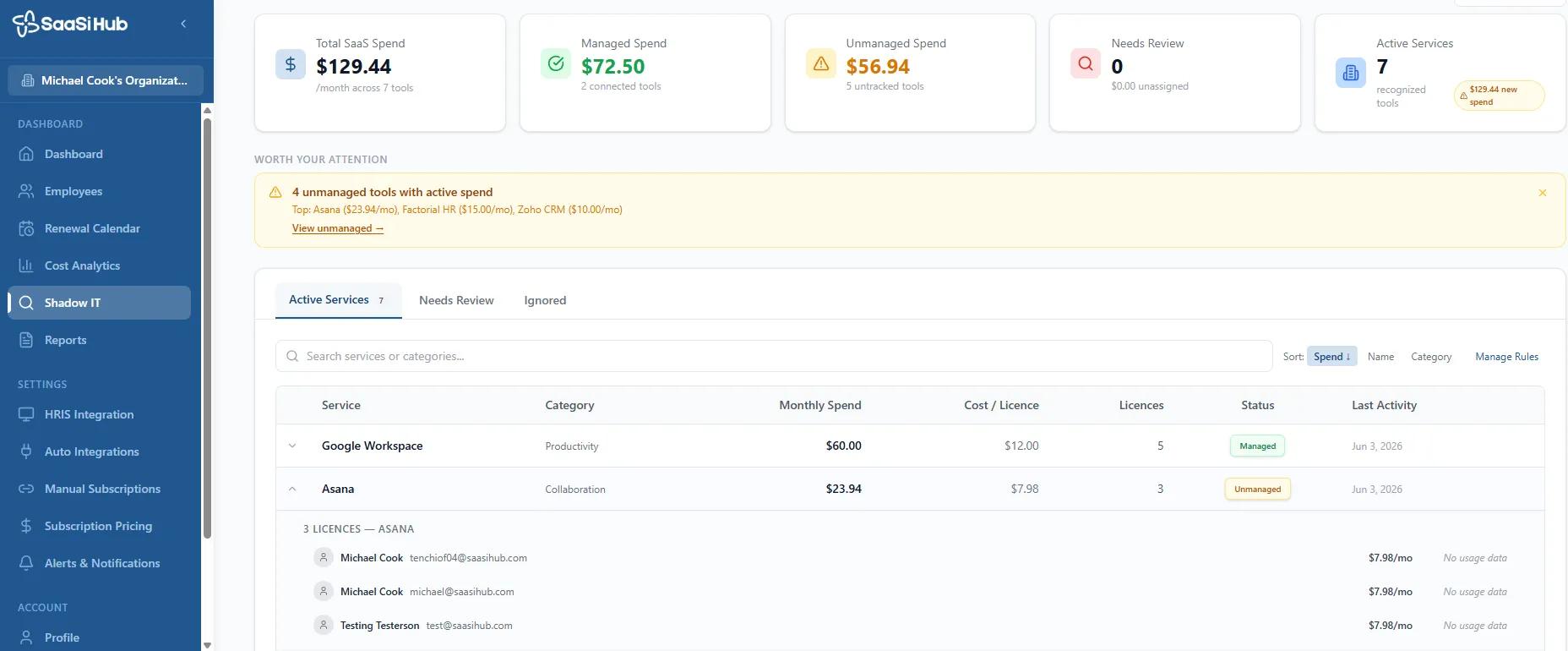Open Michael Cook's Organization switcher
This screenshot has width=1568, height=651.
coord(106,80)
